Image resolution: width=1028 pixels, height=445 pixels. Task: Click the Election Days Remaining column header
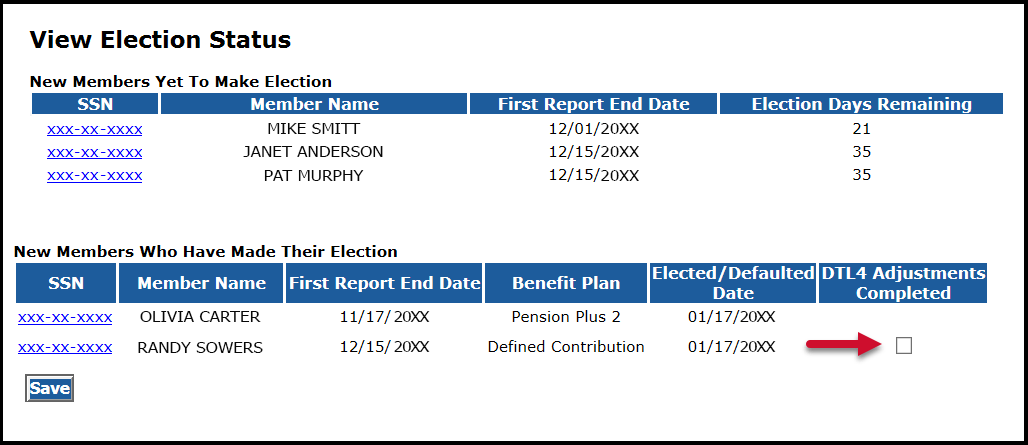tap(861, 104)
